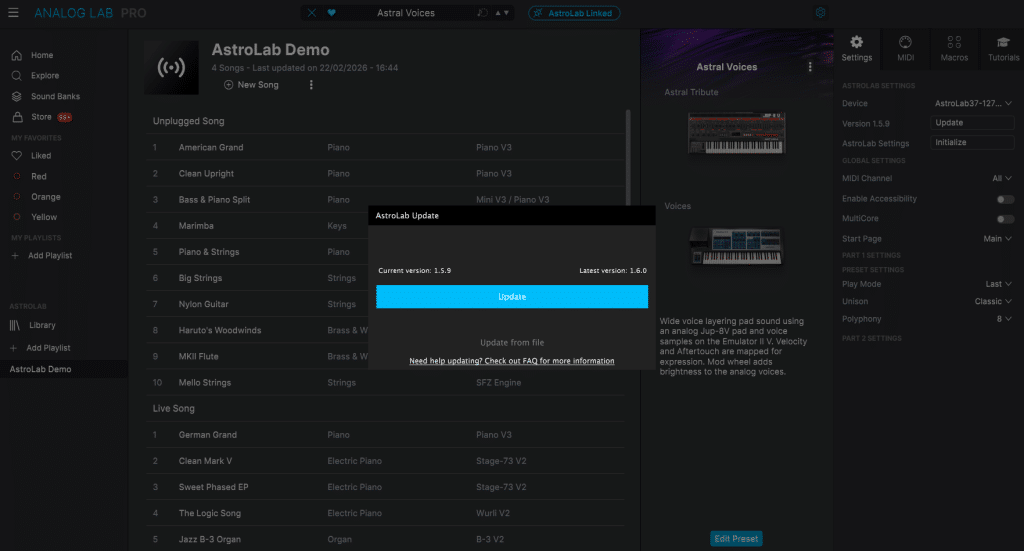The image size is (1024, 551).
Task: Open Astral Voices preset three-dot menu
Action: point(810,67)
